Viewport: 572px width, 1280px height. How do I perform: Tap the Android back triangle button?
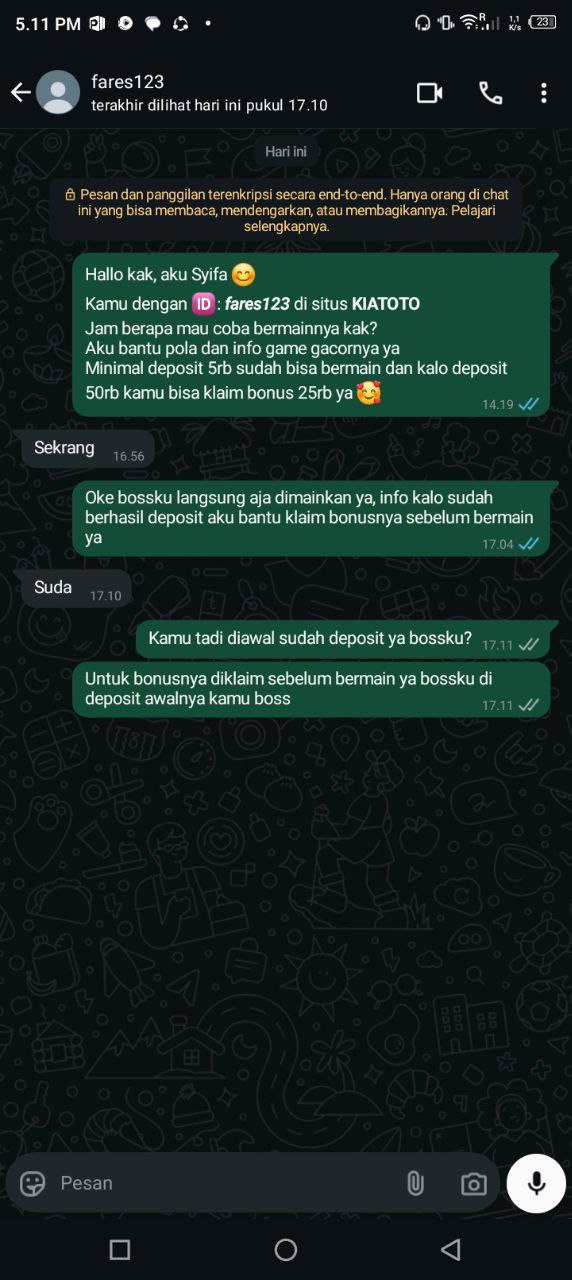tap(451, 1249)
